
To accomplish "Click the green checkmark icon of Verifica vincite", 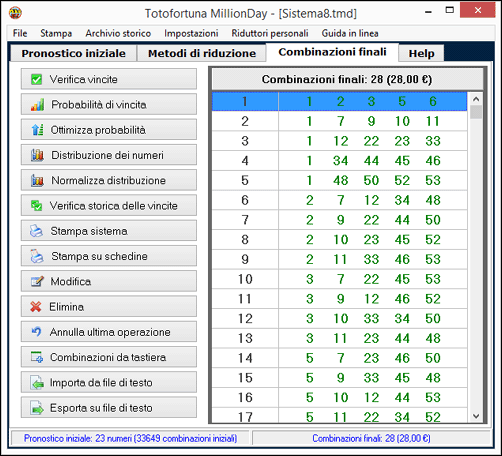I will pos(36,79).
